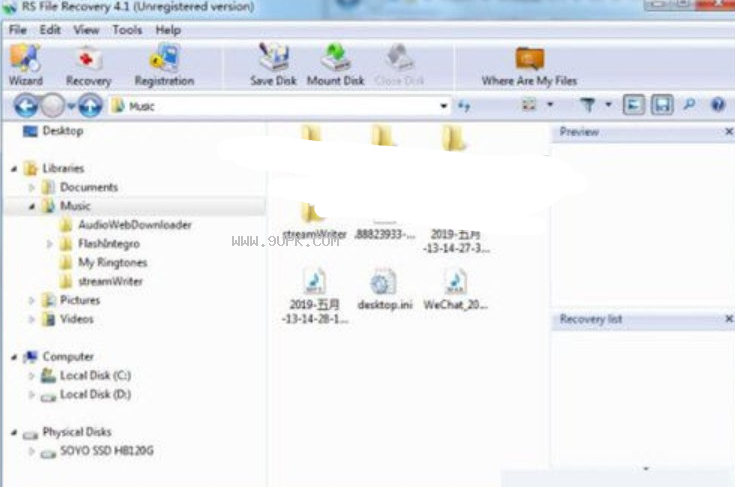The height and width of the screenshot is (487, 735).
Task: Collapse the Physical Disks node
Action: click(x=14, y=432)
